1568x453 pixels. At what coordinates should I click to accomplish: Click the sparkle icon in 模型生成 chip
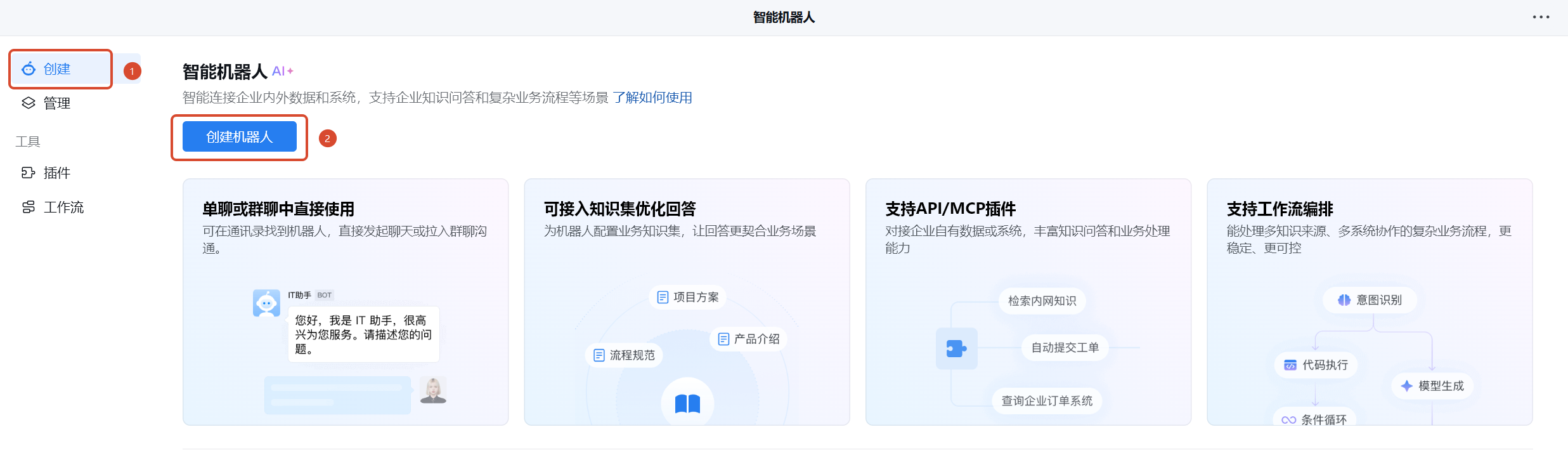[x=1406, y=386]
